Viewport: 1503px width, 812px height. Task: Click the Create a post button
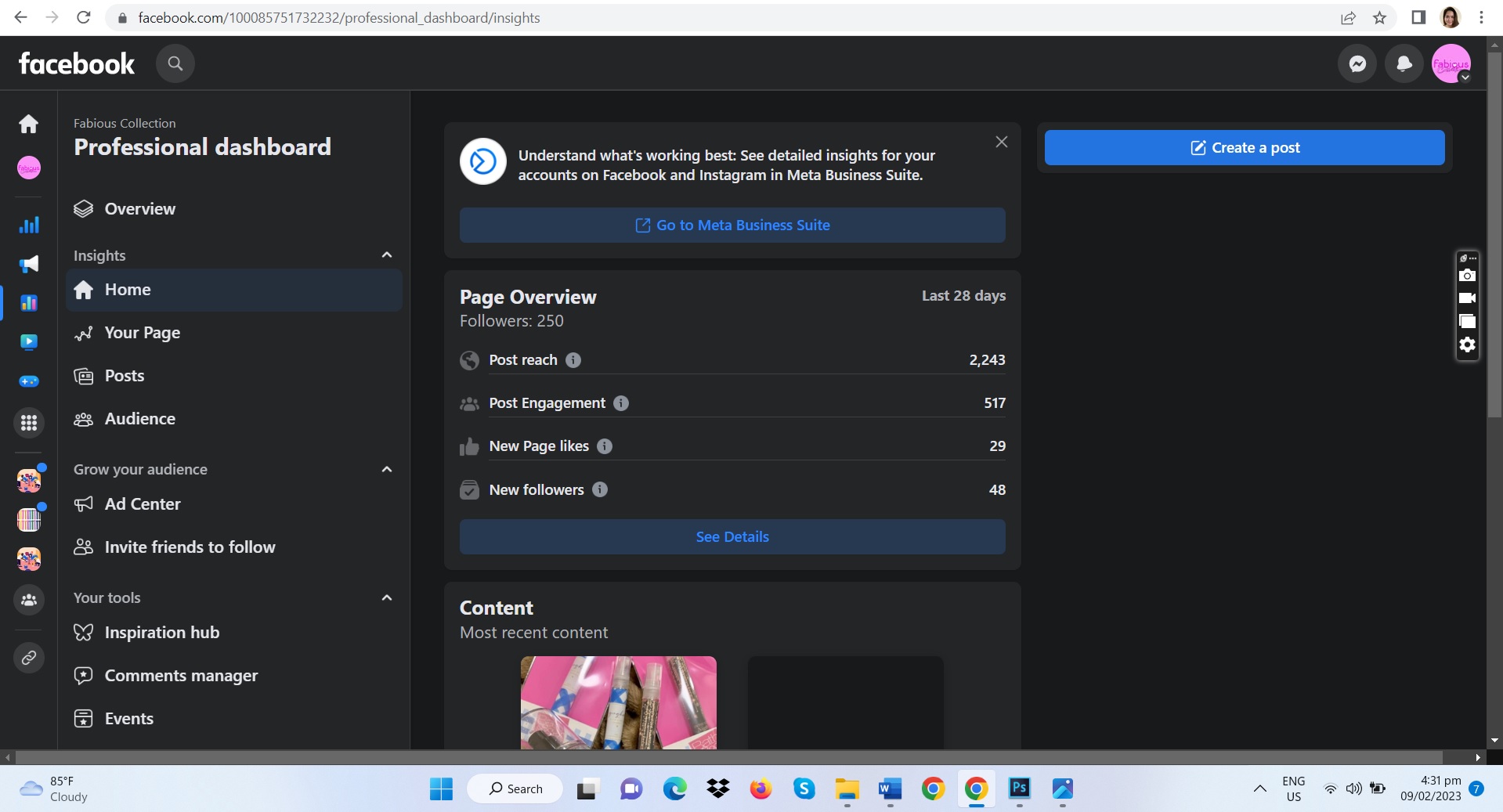point(1245,148)
